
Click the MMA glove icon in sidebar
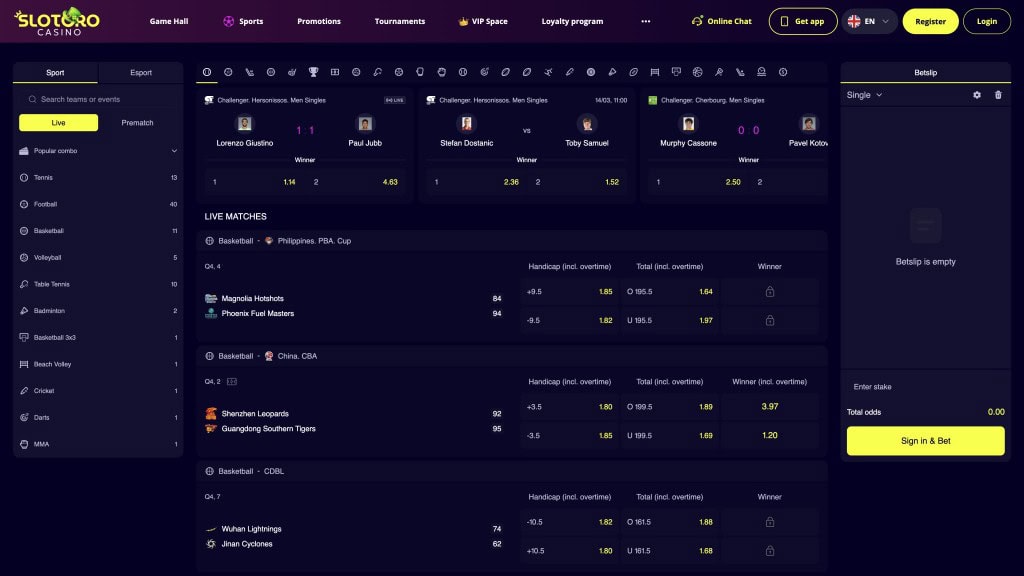pyautogui.click(x=24, y=444)
